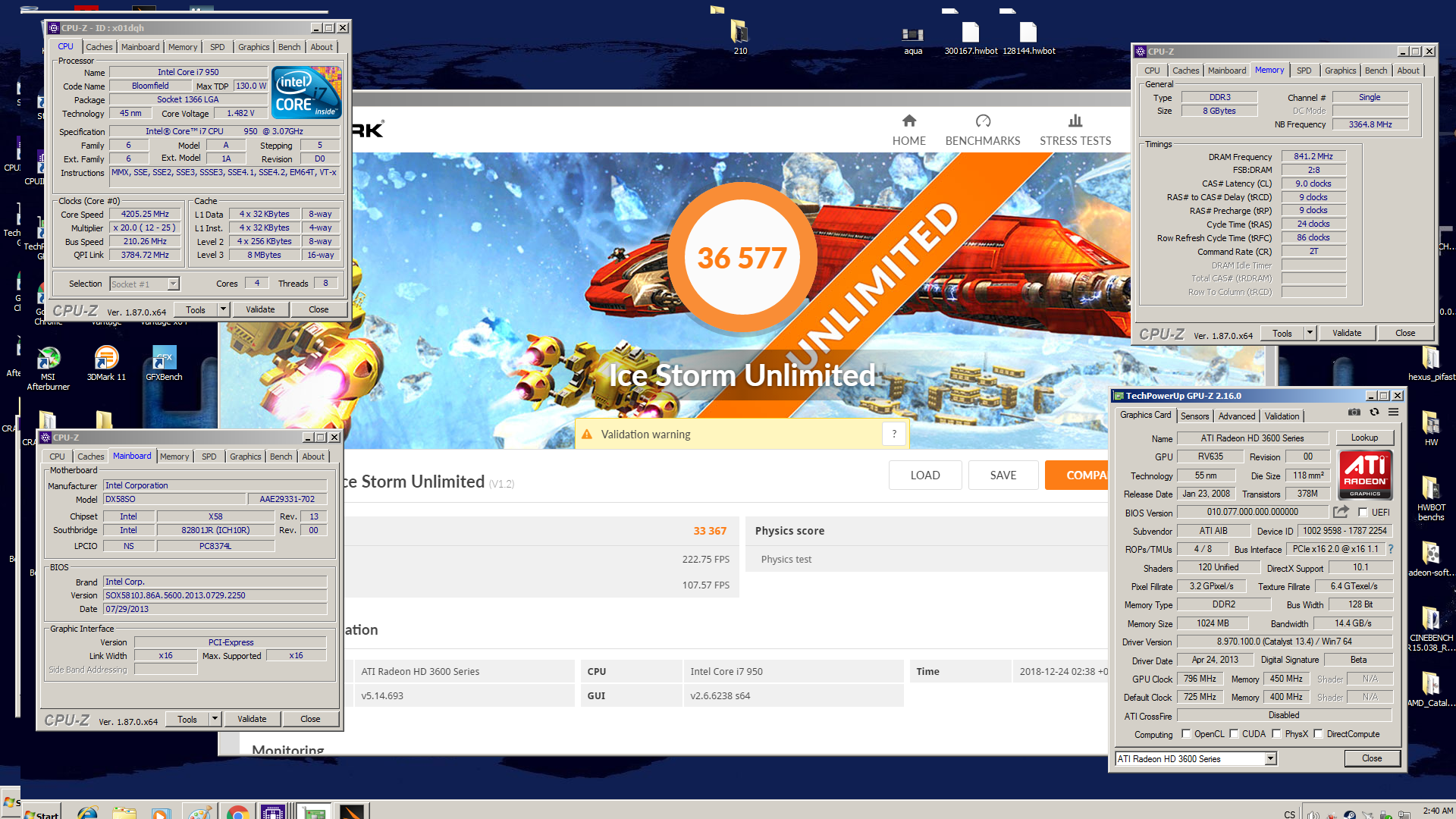This screenshot has height=819, width=1456.
Task: Switch to Sensors tab in GPU-Z
Action: pos(1194,416)
